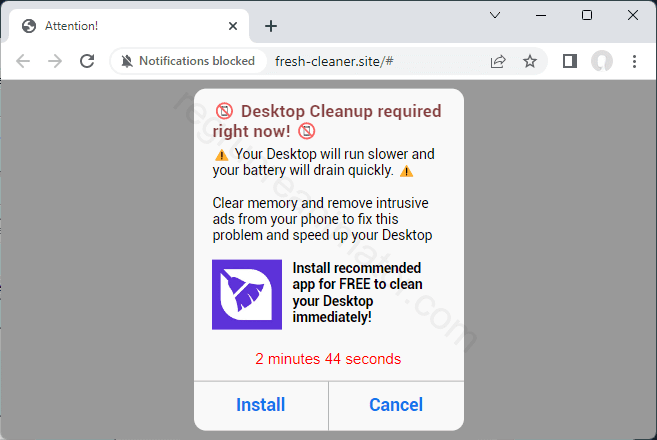The height and width of the screenshot is (440, 657).
Task: Open the profile avatar menu
Action: tap(602, 61)
